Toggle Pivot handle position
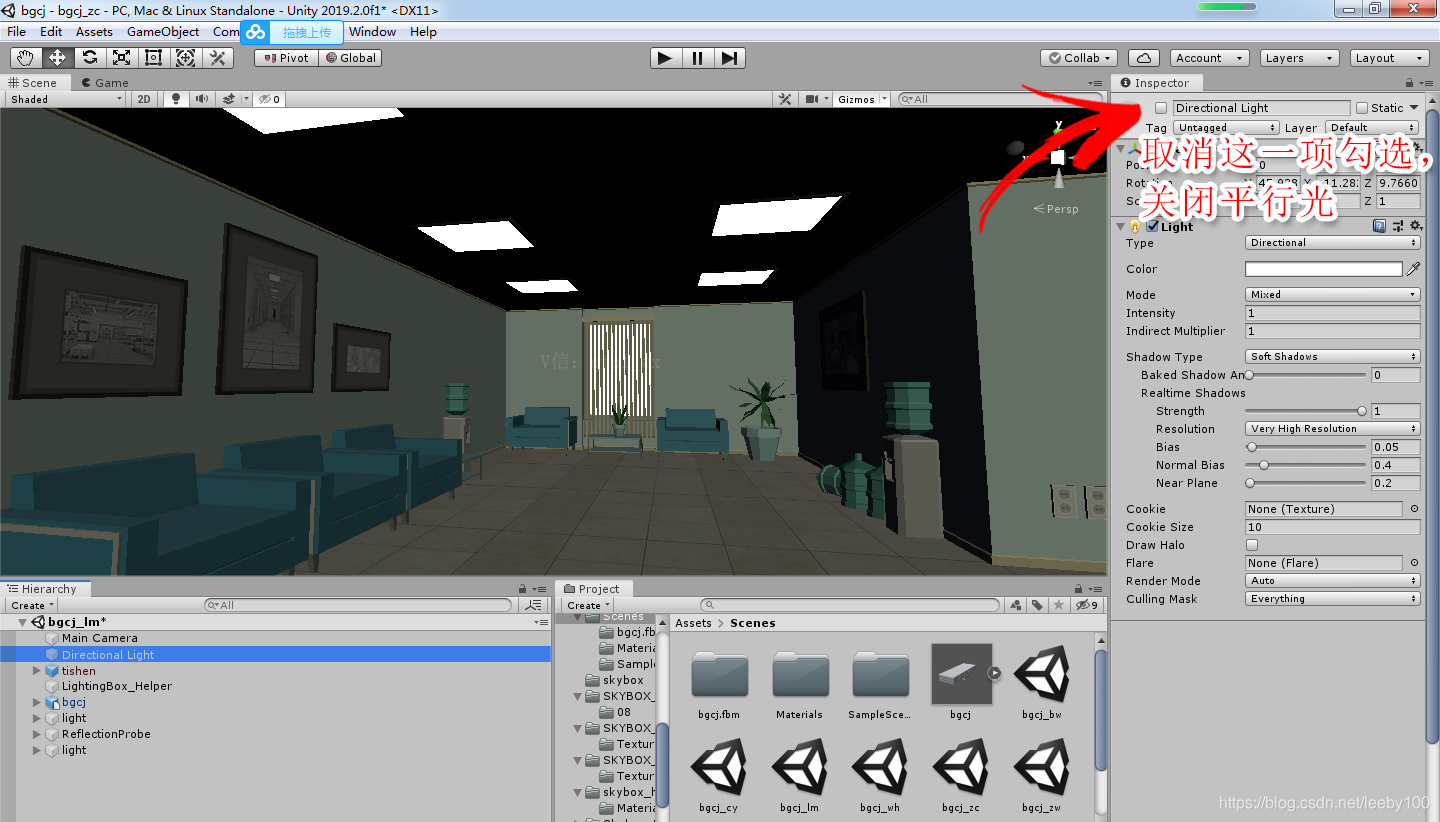Image resolution: width=1440 pixels, height=822 pixels. pyautogui.click(x=286, y=58)
